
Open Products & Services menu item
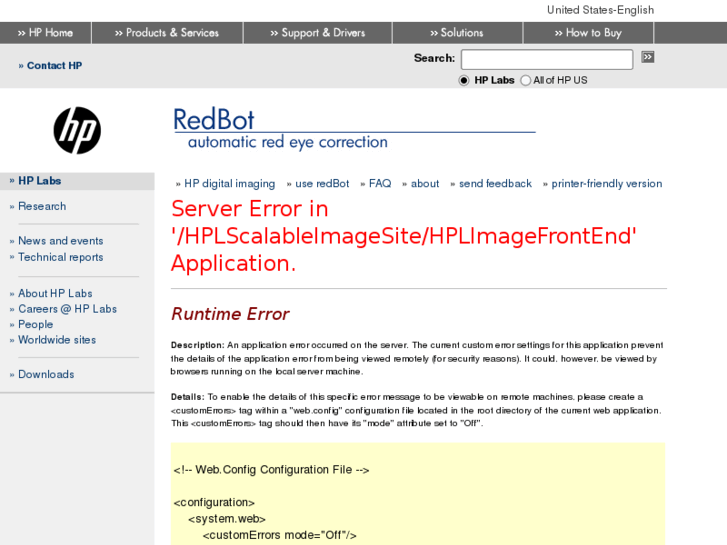point(167,33)
